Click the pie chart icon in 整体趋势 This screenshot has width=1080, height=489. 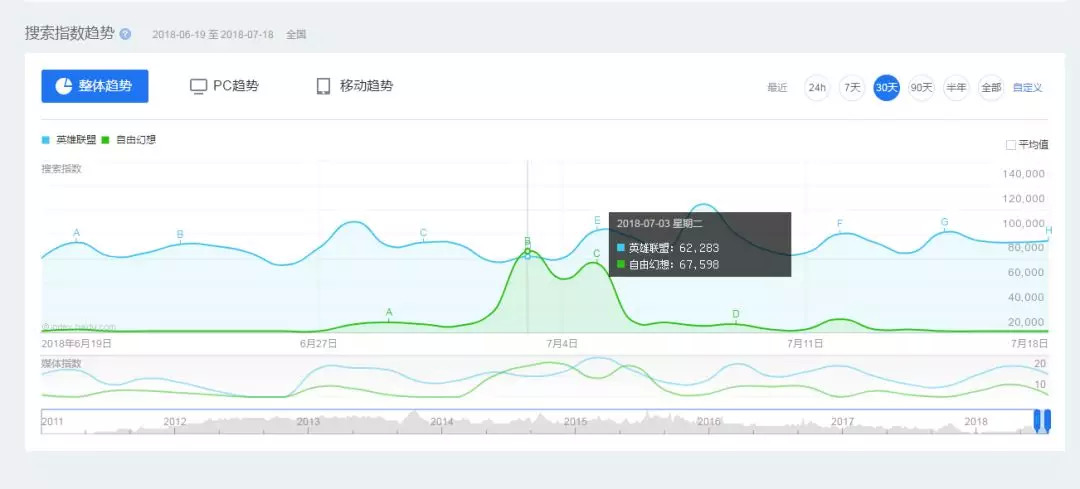63,86
